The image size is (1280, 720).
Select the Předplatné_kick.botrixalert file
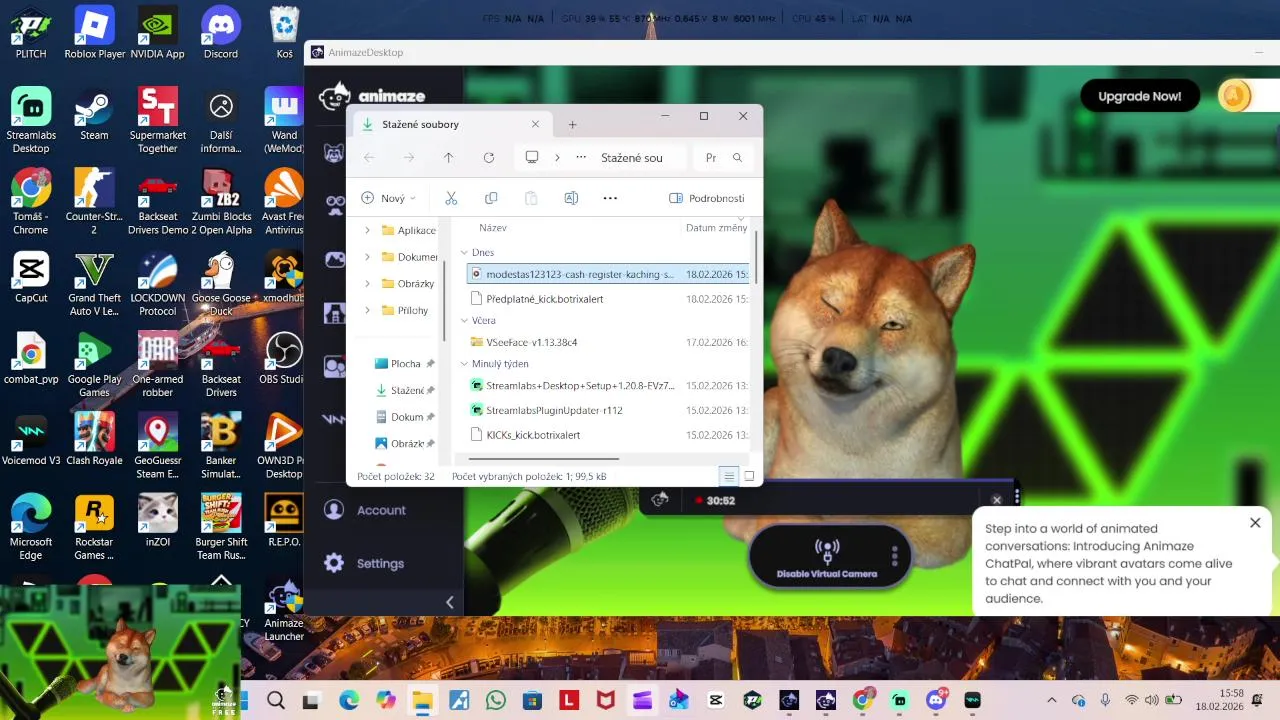(x=608, y=299)
